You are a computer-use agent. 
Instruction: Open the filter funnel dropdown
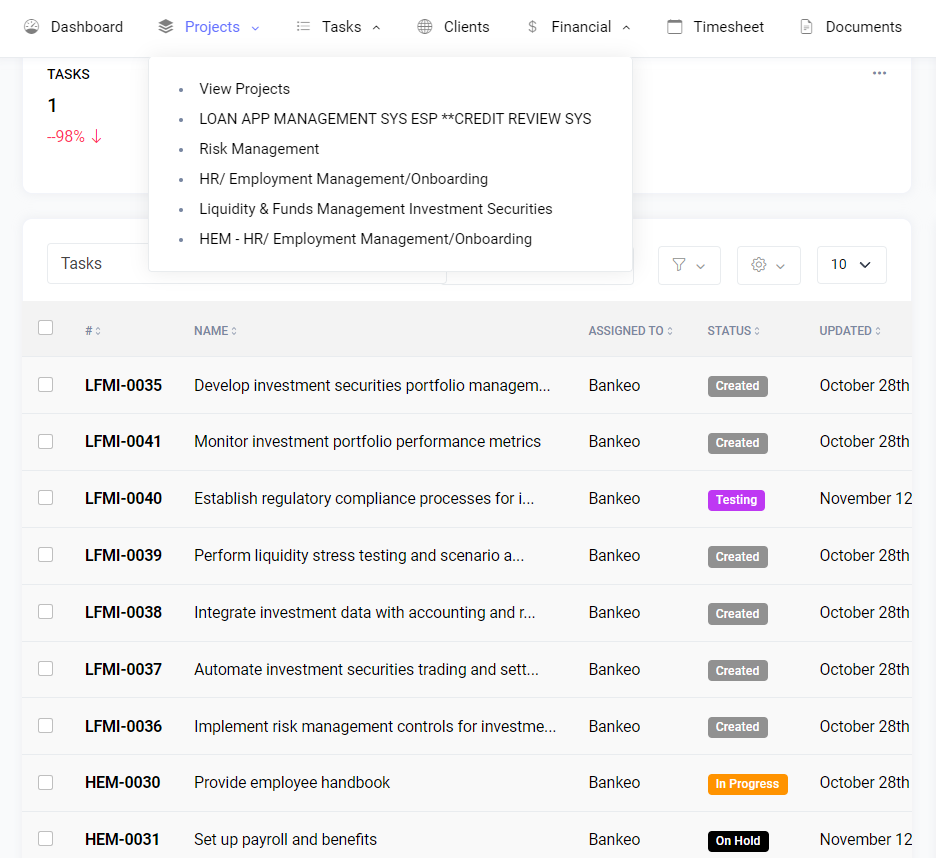(689, 264)
